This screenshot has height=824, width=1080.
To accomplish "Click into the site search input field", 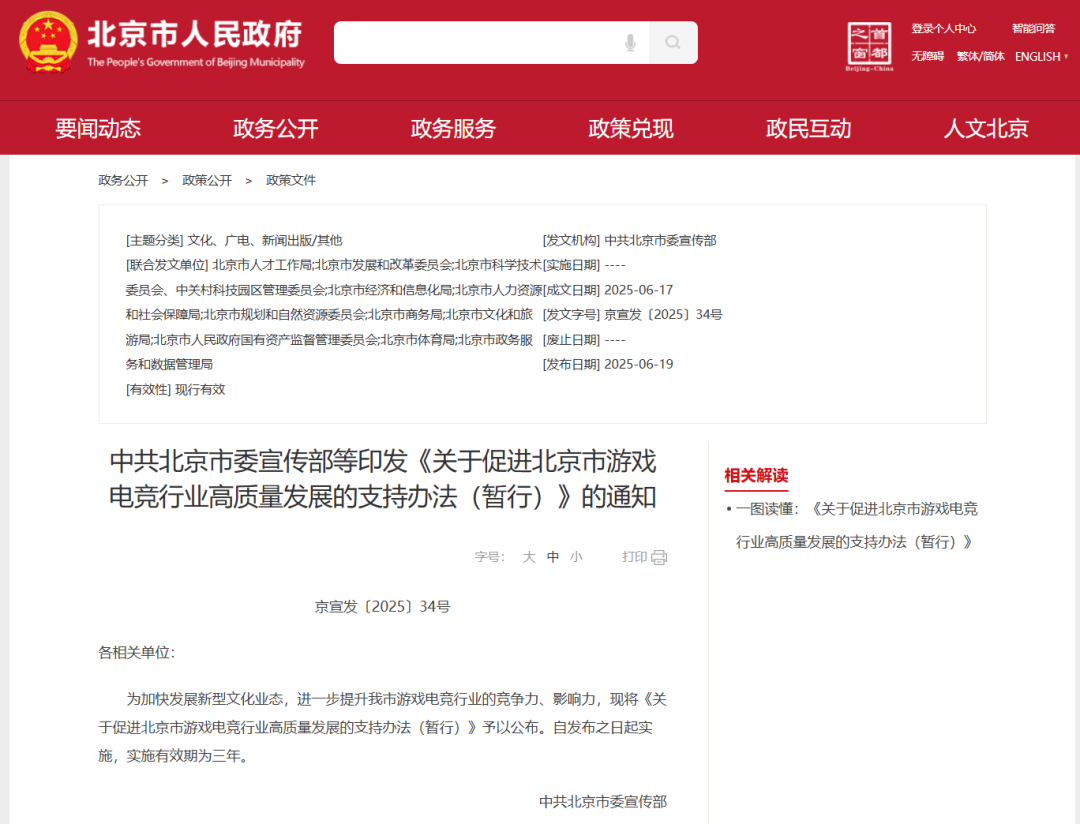I will [x=475, y=42].
